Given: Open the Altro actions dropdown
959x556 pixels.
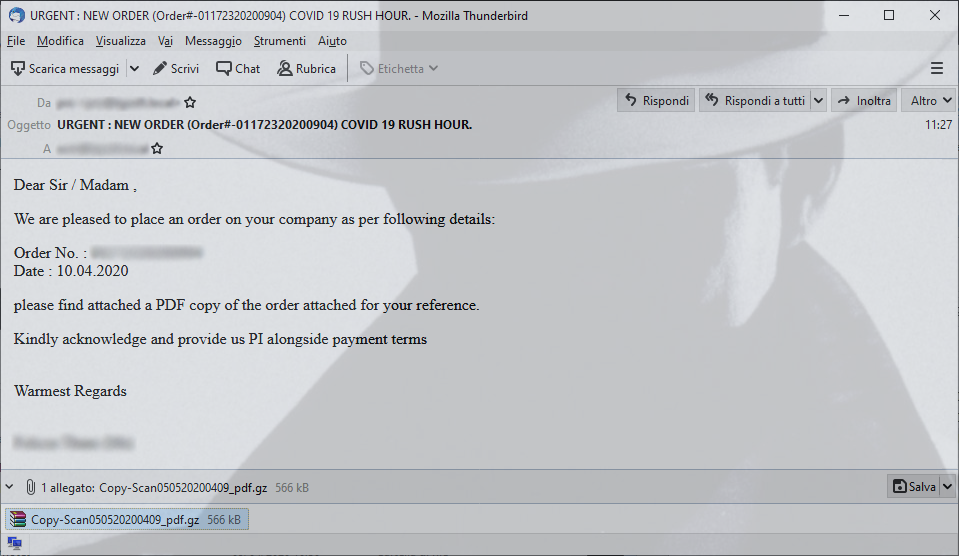Looking at the screenshot, I should pos(930,100).
